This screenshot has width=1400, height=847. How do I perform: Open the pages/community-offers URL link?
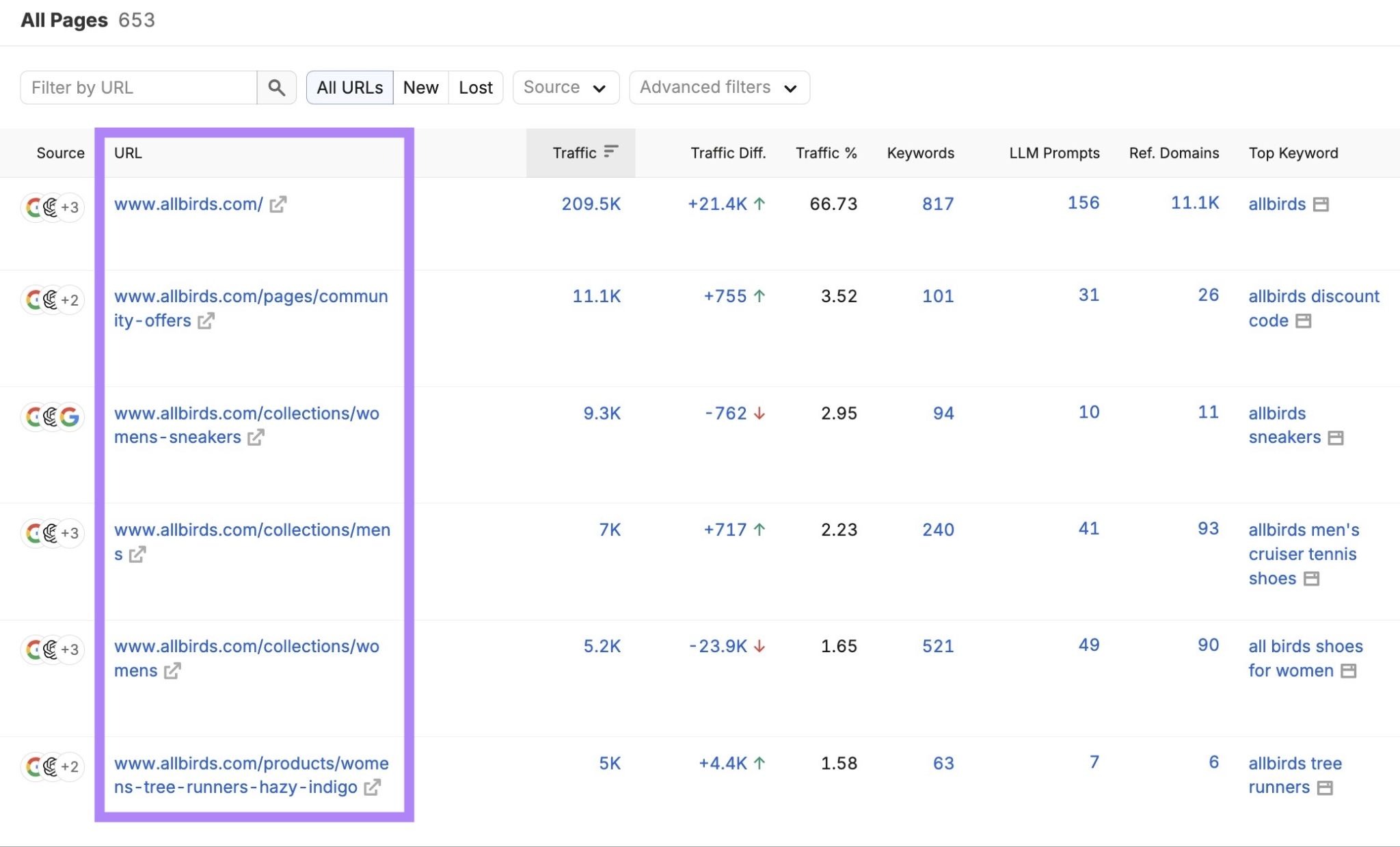pos(251,308)
